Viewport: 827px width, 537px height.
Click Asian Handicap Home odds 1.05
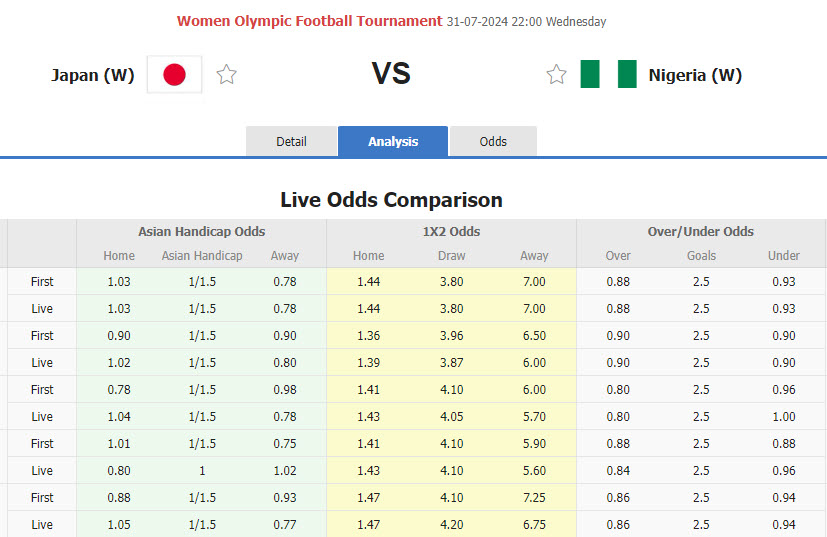(119, 524)
